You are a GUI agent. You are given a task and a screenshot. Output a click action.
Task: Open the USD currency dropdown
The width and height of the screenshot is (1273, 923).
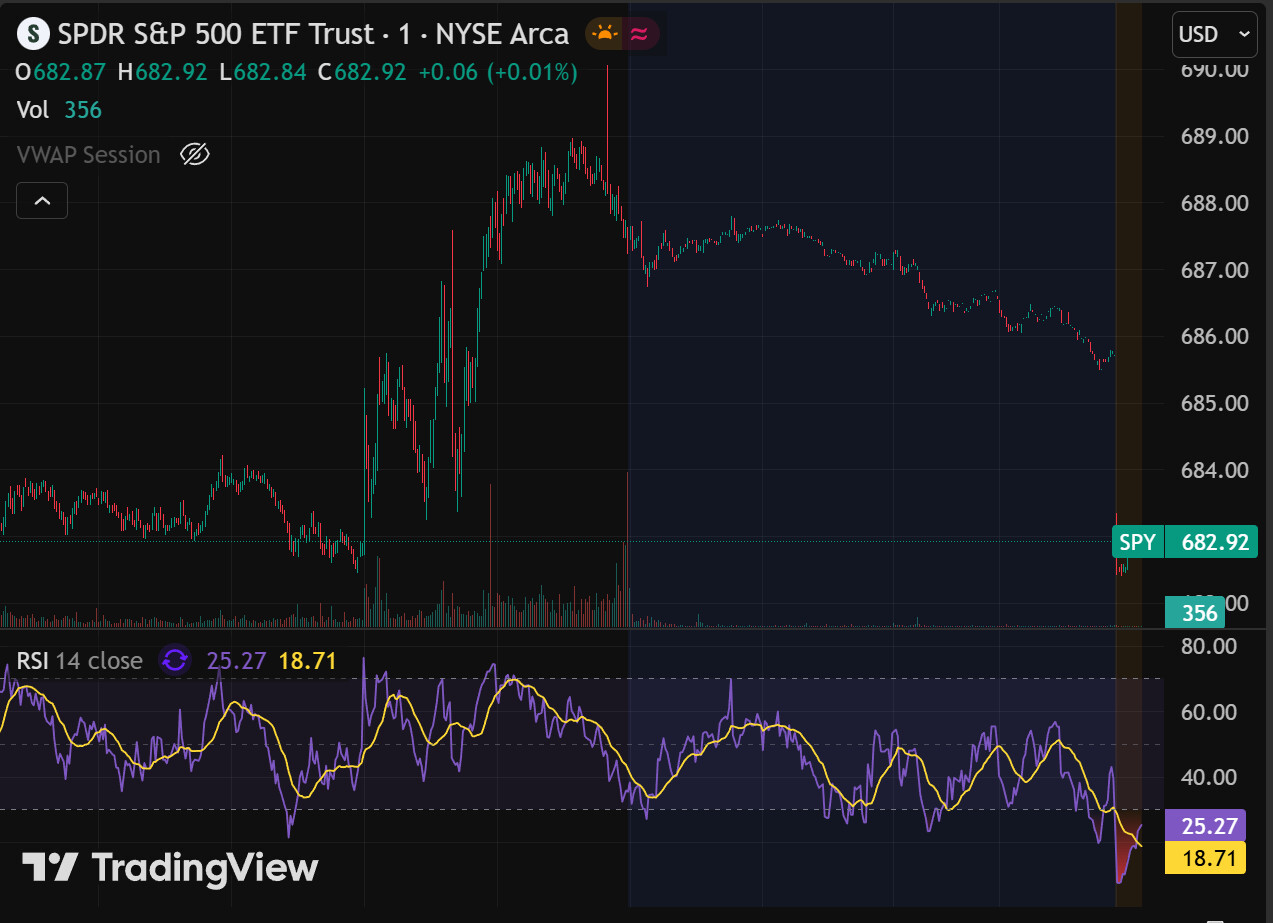(x=1214, y=34)
